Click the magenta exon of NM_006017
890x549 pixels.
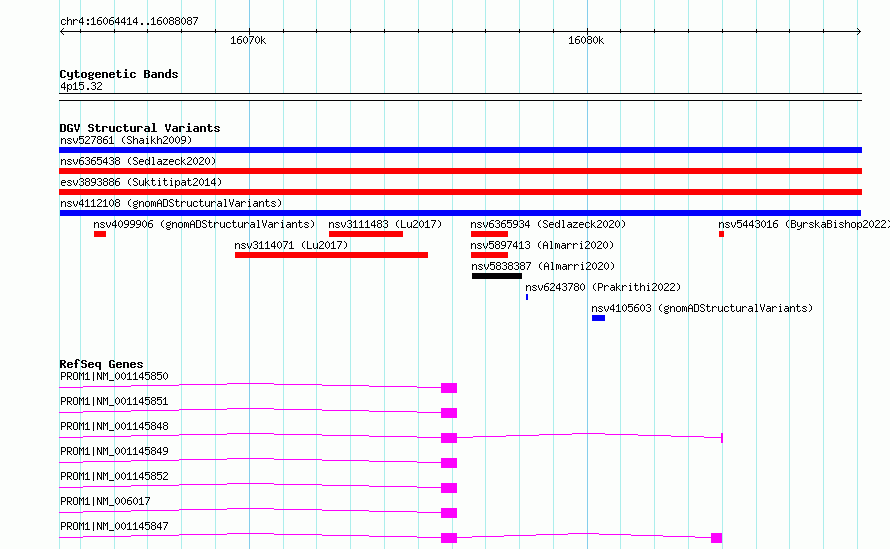pos(449,513)
